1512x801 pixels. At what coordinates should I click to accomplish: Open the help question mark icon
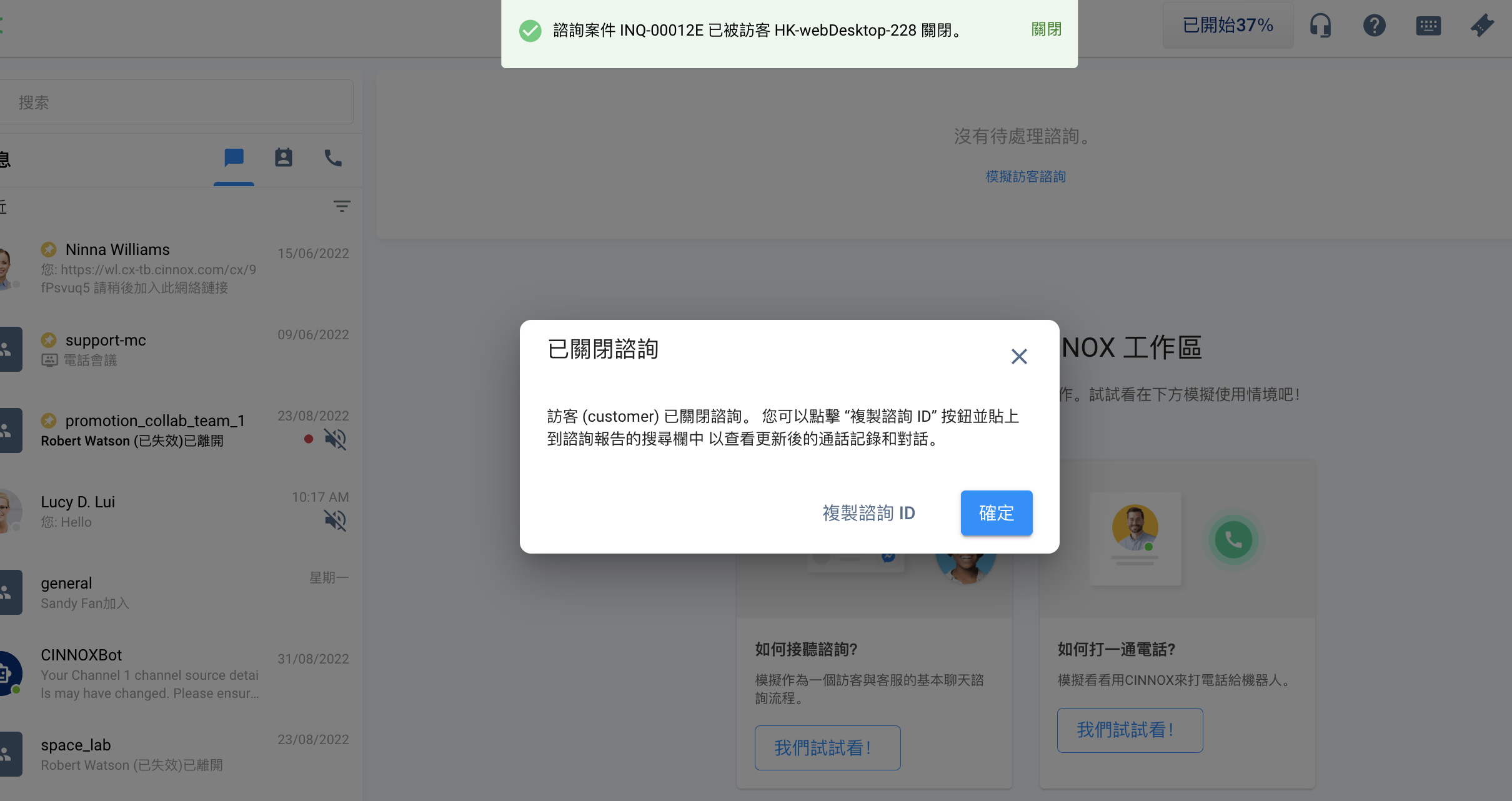click(x=1374, y=26)
